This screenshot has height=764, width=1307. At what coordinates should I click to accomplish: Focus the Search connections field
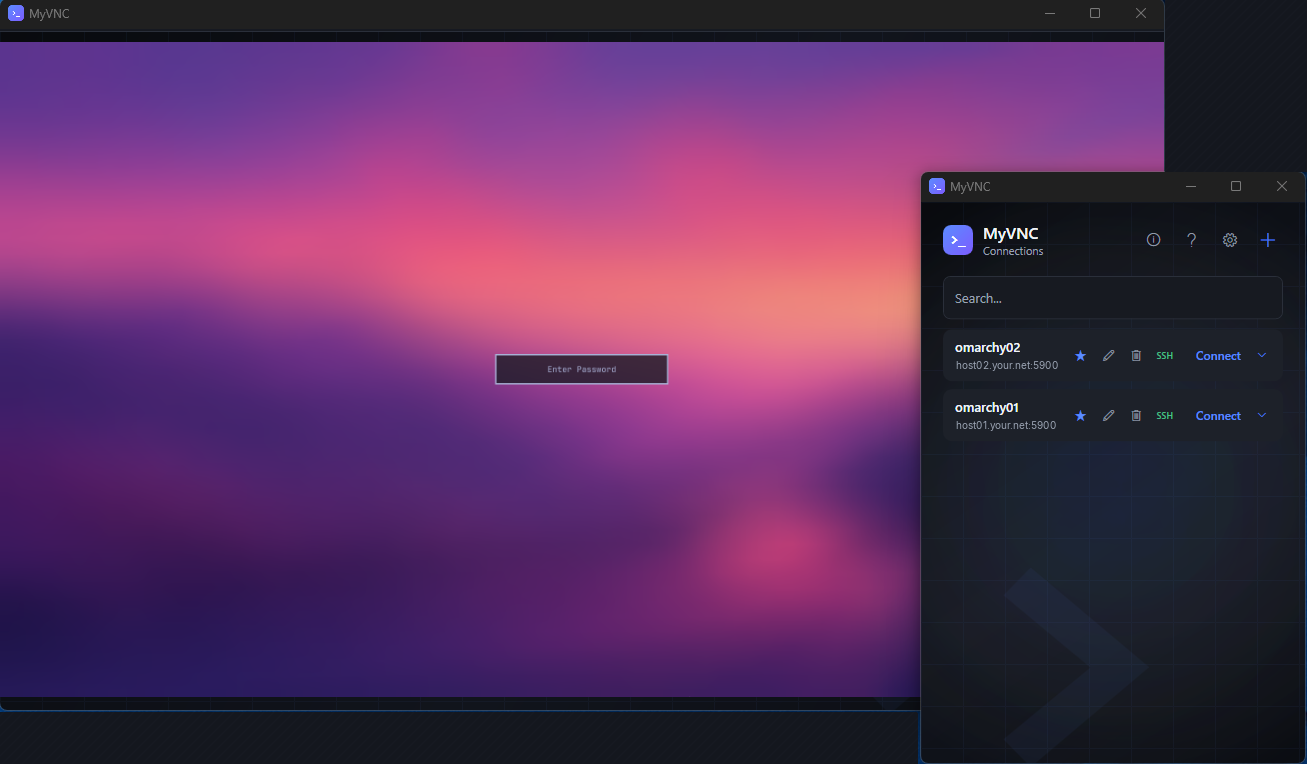pyautogui.click(x=1112, y=298)
